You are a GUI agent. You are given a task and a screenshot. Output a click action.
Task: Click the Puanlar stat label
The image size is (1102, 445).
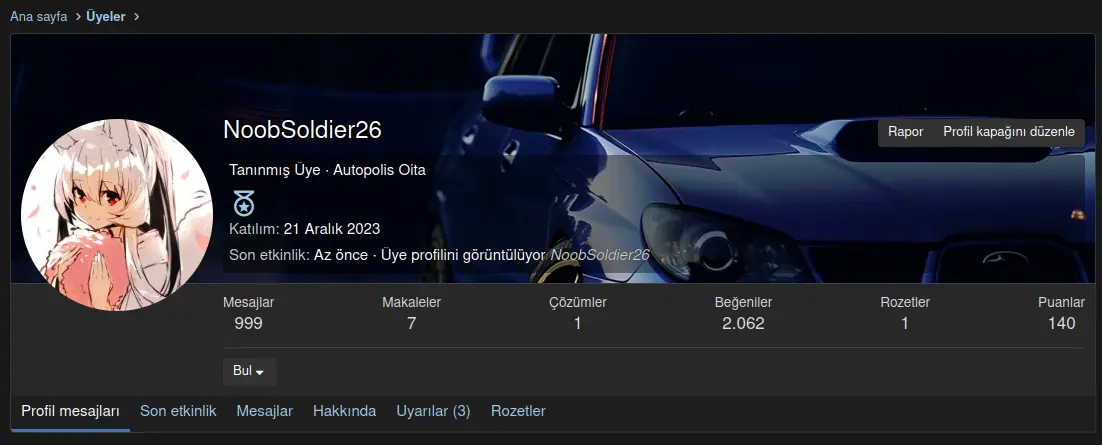[1061, 302]
